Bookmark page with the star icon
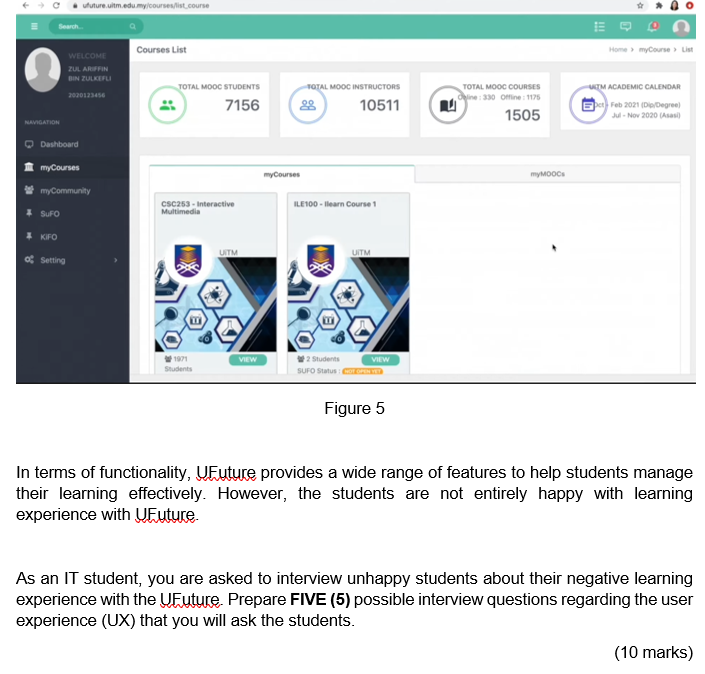The image size is (705, 674). tap(640, 5)
